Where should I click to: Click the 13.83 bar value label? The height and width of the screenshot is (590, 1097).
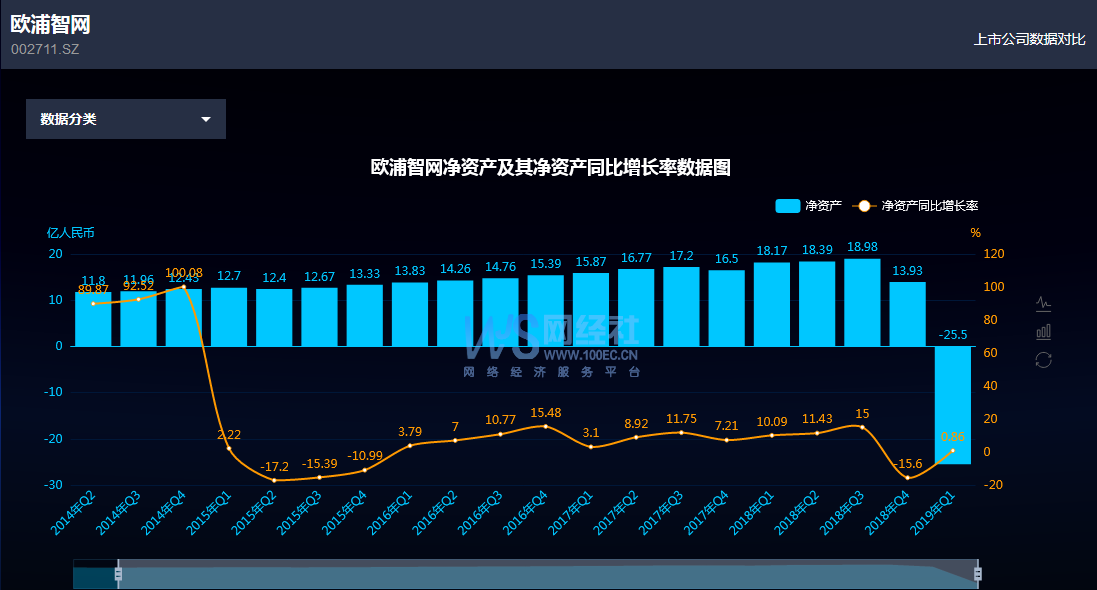click(410, 271)
